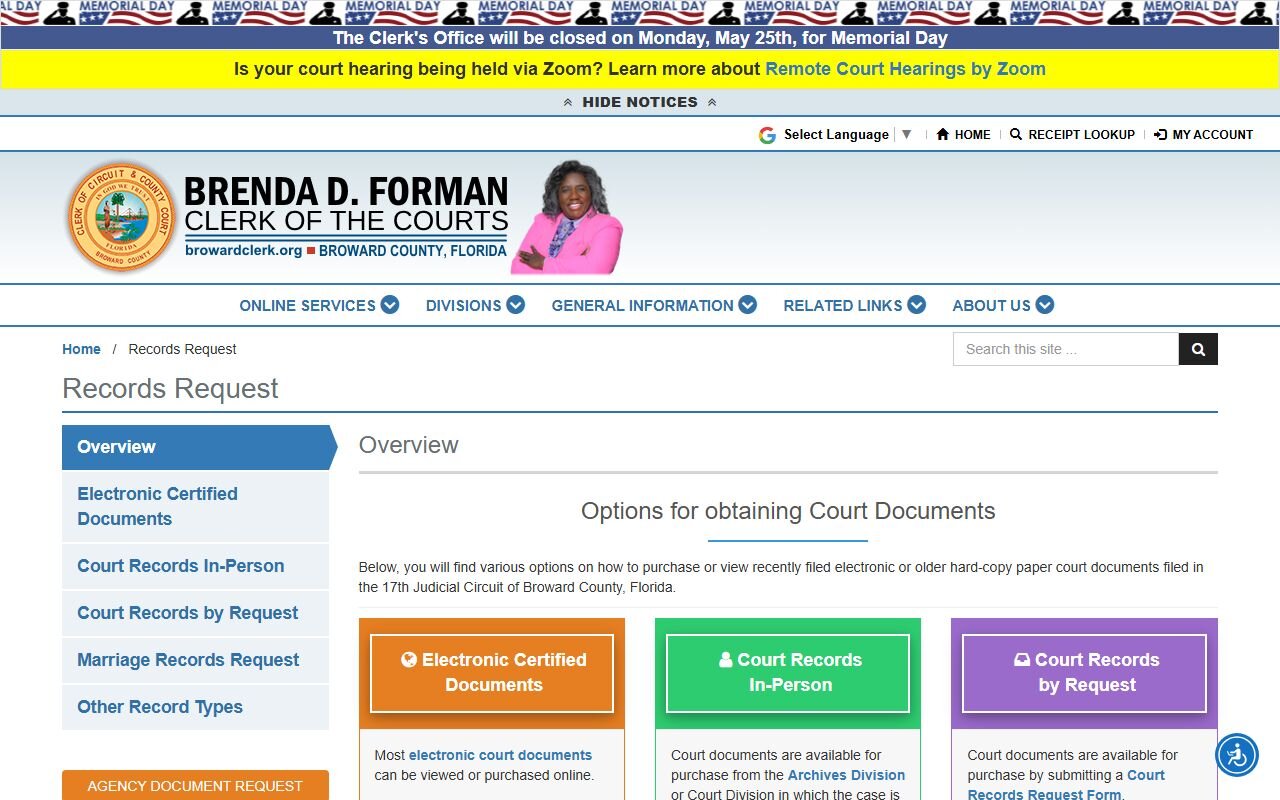The width and height of the screenshot is (1280, 800).
Task: Click the magnifier icon beside Receipt Lookup
Action: 1016,134
